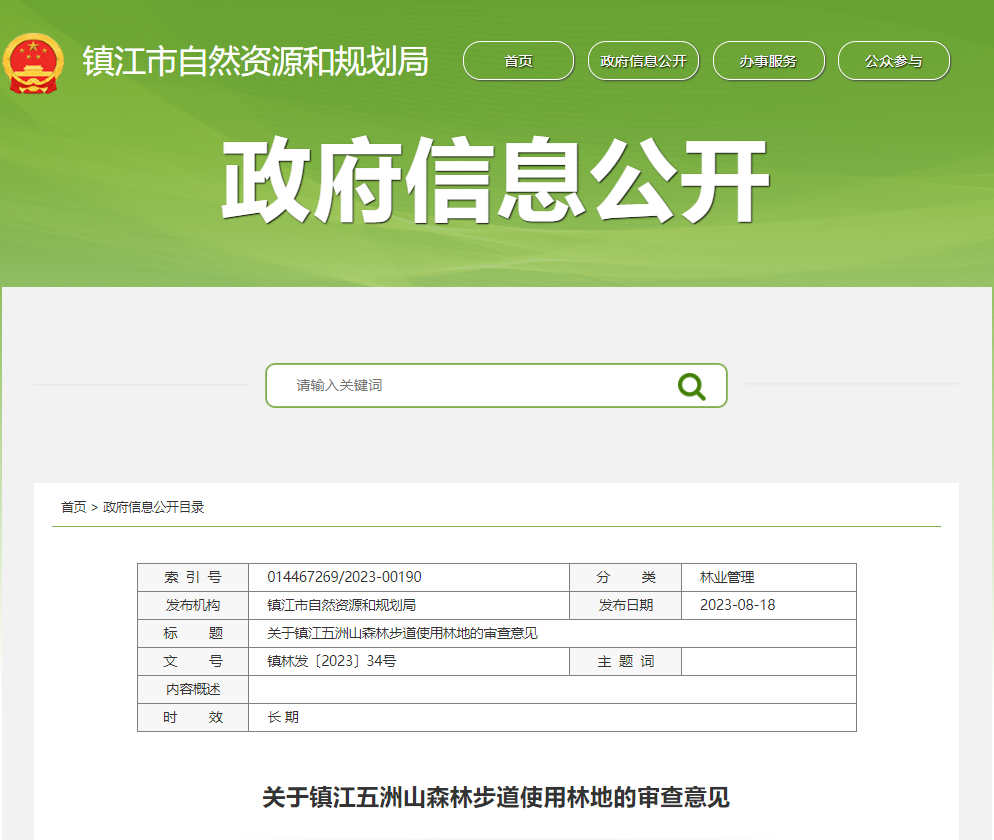
Task: Click the 主题词 label cell
Action: tap(625, 661)
